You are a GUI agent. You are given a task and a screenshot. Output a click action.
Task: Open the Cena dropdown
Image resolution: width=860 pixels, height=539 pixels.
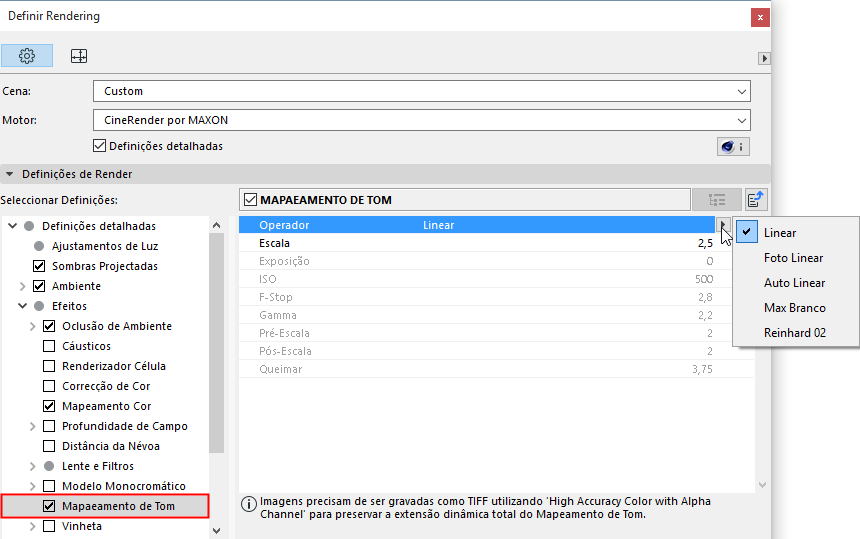pos(421,91)
